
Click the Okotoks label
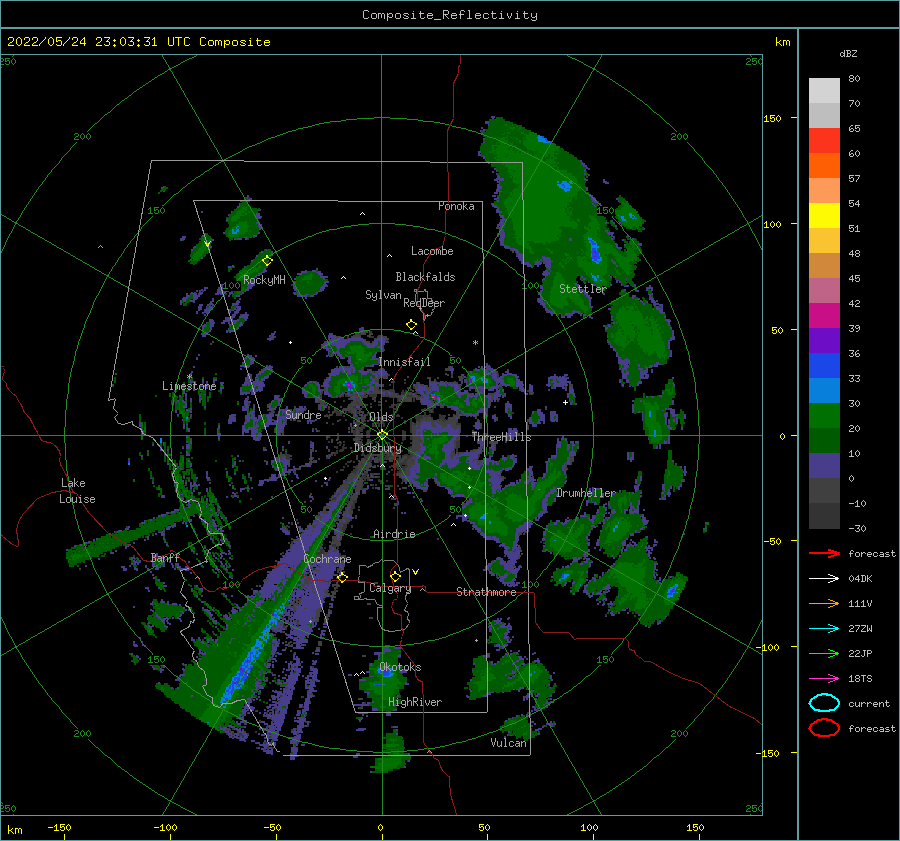[x=400, y=668]
